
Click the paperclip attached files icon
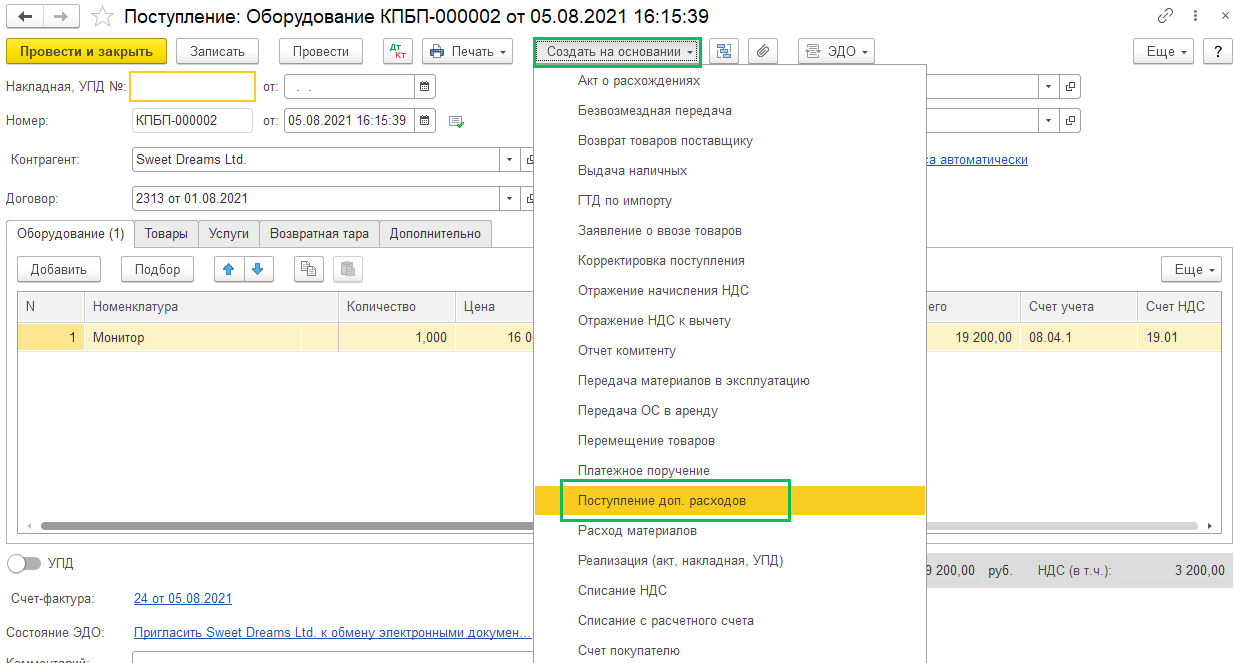pos(762,51)
